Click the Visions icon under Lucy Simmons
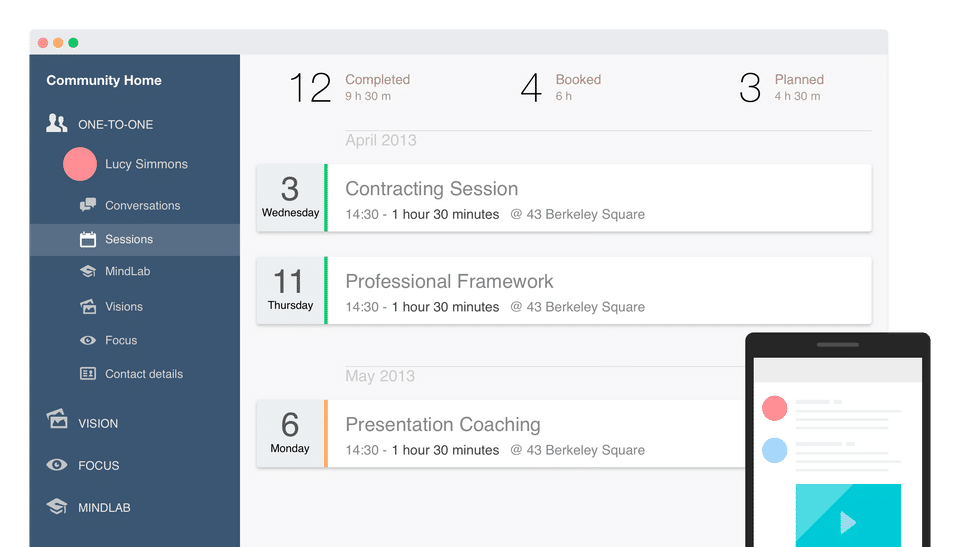 point(87,306)
